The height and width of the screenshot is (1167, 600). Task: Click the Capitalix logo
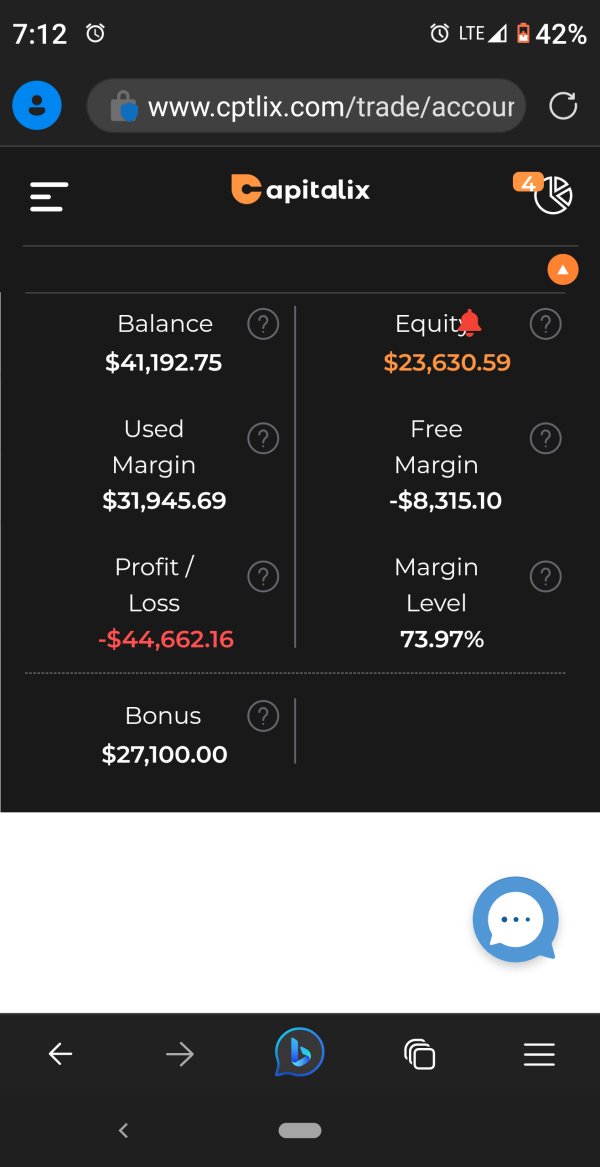300,190
